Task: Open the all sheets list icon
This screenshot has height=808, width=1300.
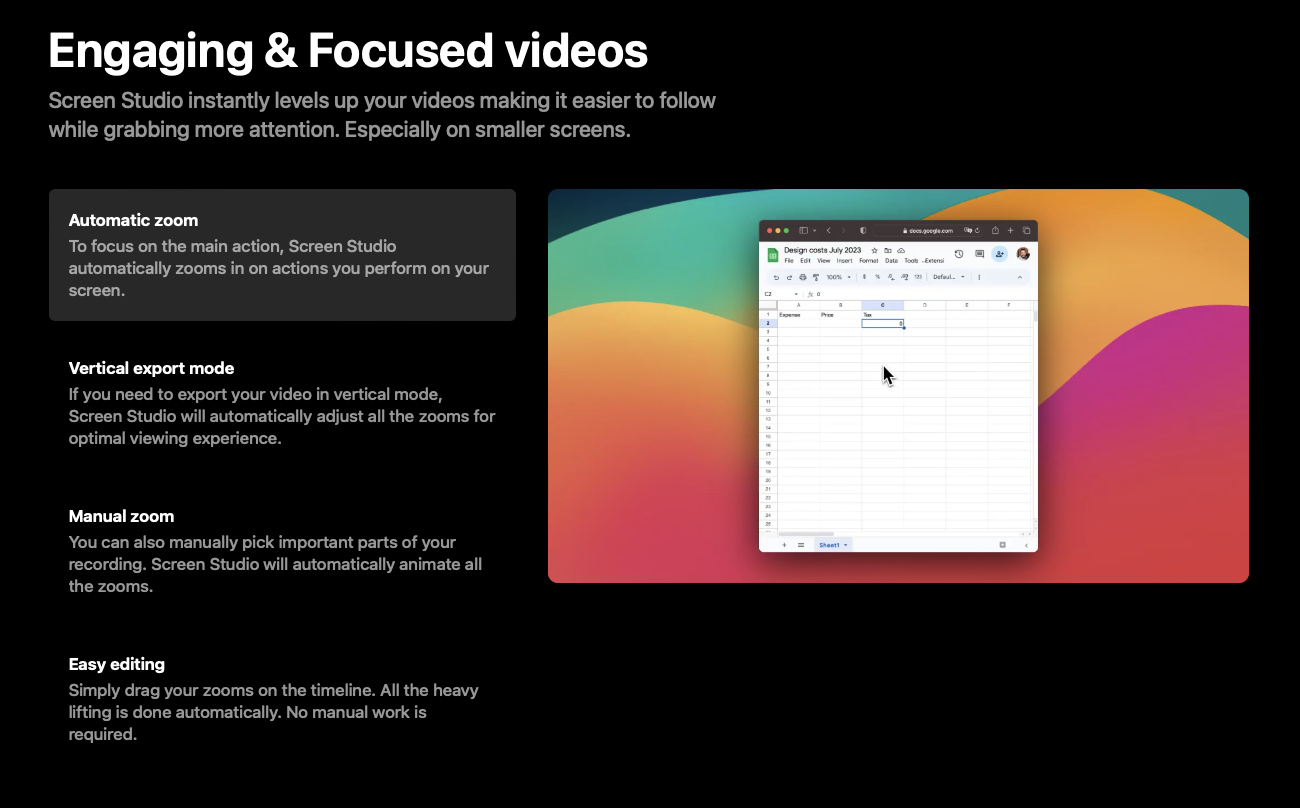Action: pyautogui.click(x=801, y=545)
